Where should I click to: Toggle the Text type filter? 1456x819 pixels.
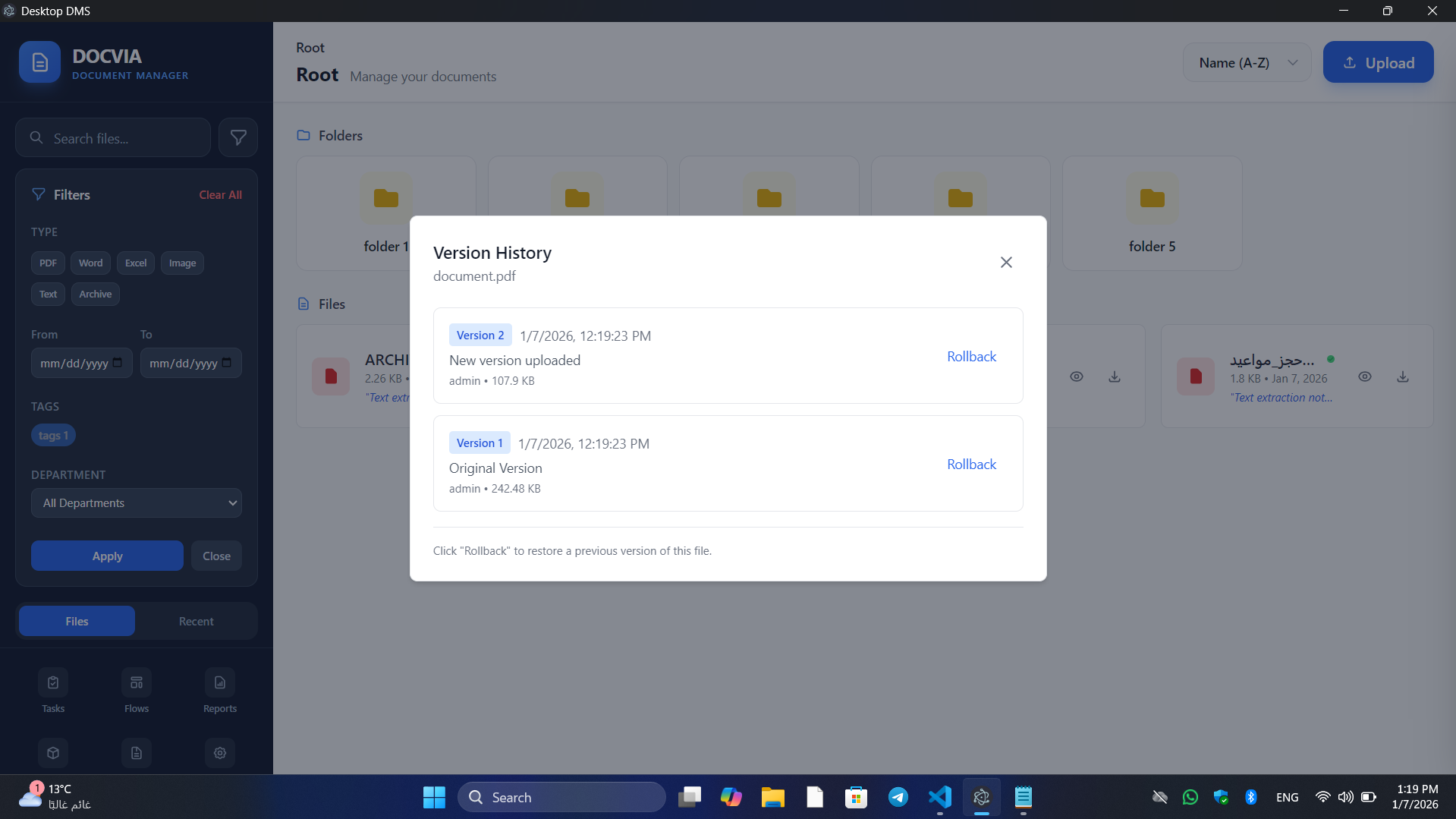[48, 294]
